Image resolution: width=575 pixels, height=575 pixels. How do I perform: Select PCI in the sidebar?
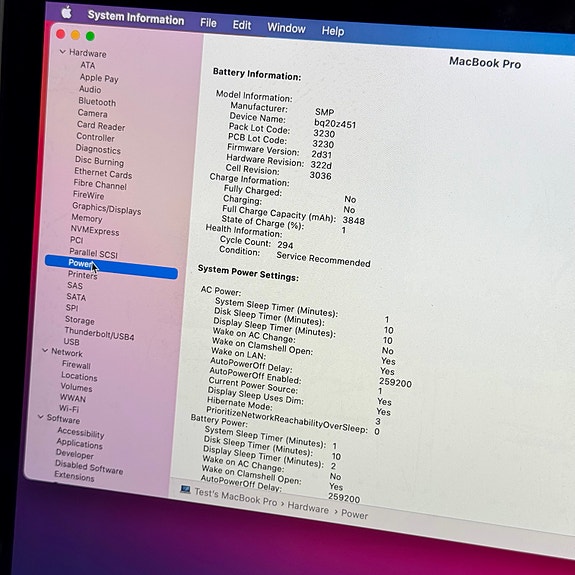click(77, 240)
